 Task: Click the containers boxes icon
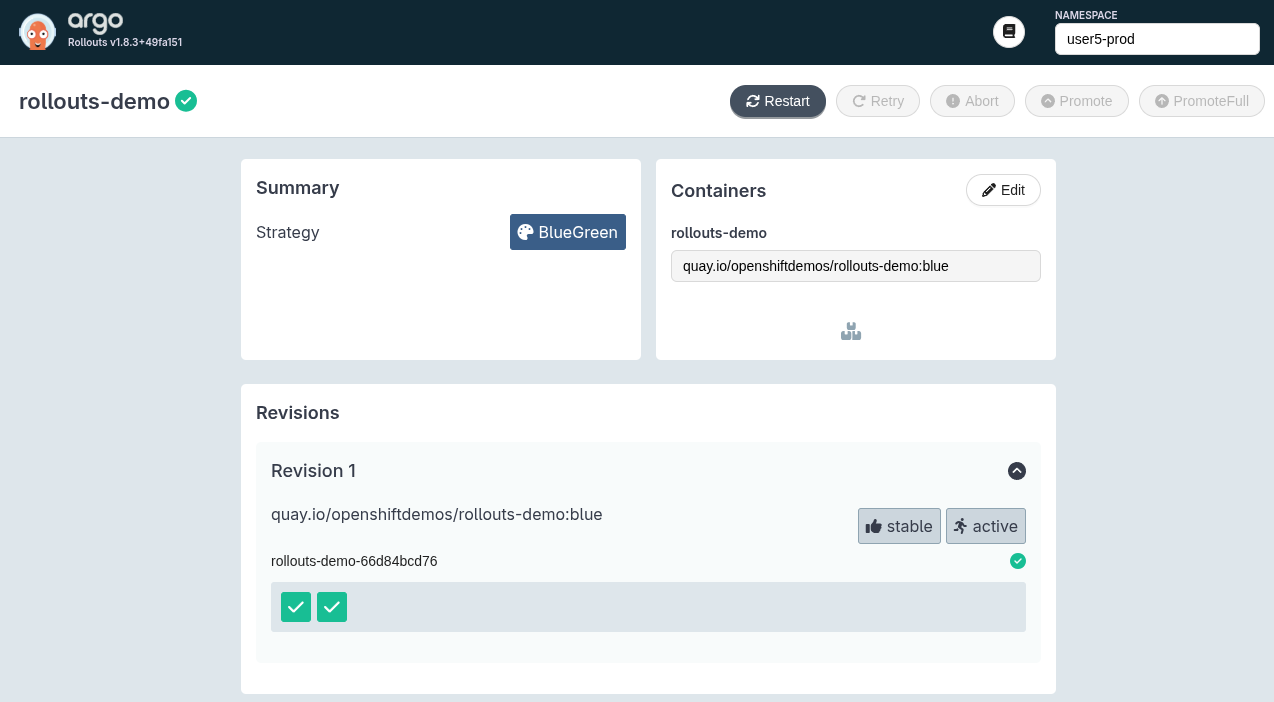coord(851,332)
